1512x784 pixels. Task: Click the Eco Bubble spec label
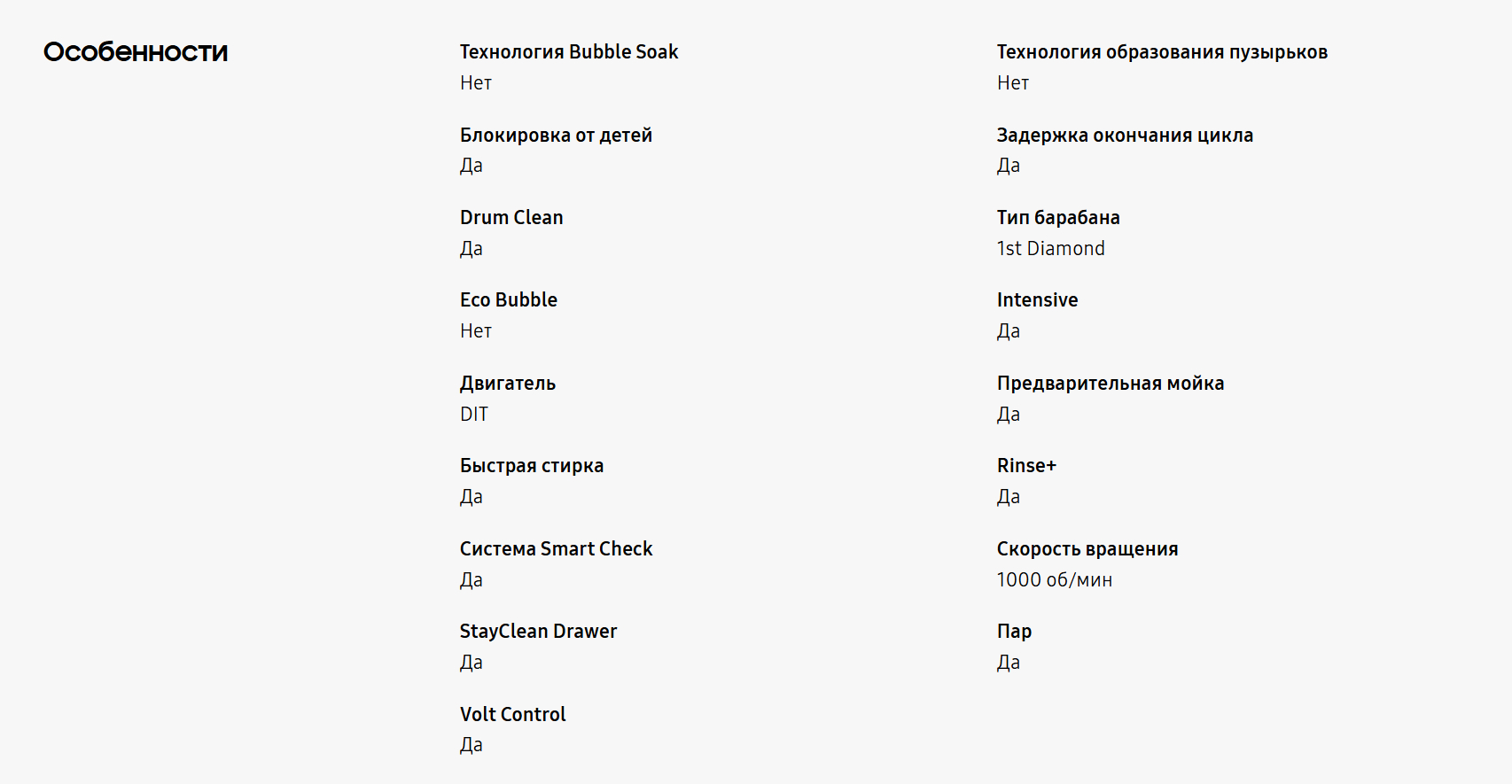(x=509, y=300)
